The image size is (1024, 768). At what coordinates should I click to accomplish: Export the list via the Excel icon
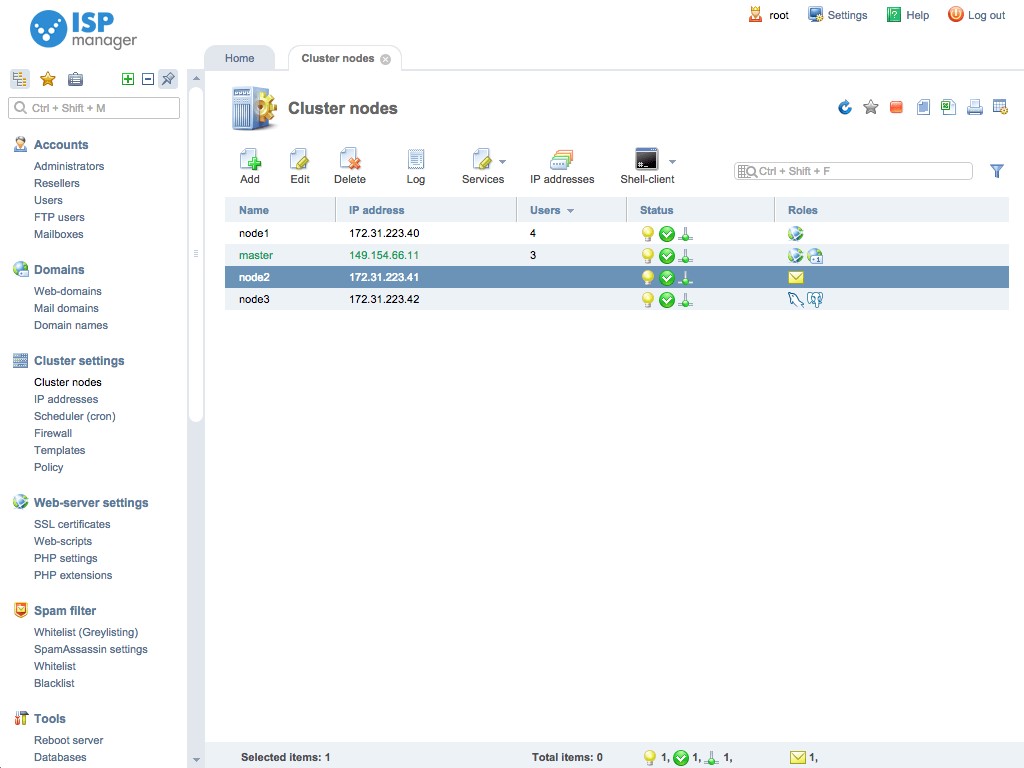tap(948, 108)
